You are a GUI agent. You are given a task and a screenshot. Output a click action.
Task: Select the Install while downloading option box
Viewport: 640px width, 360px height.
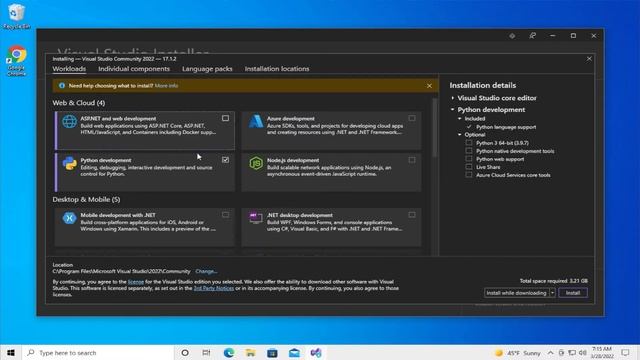tap(517, 293)
